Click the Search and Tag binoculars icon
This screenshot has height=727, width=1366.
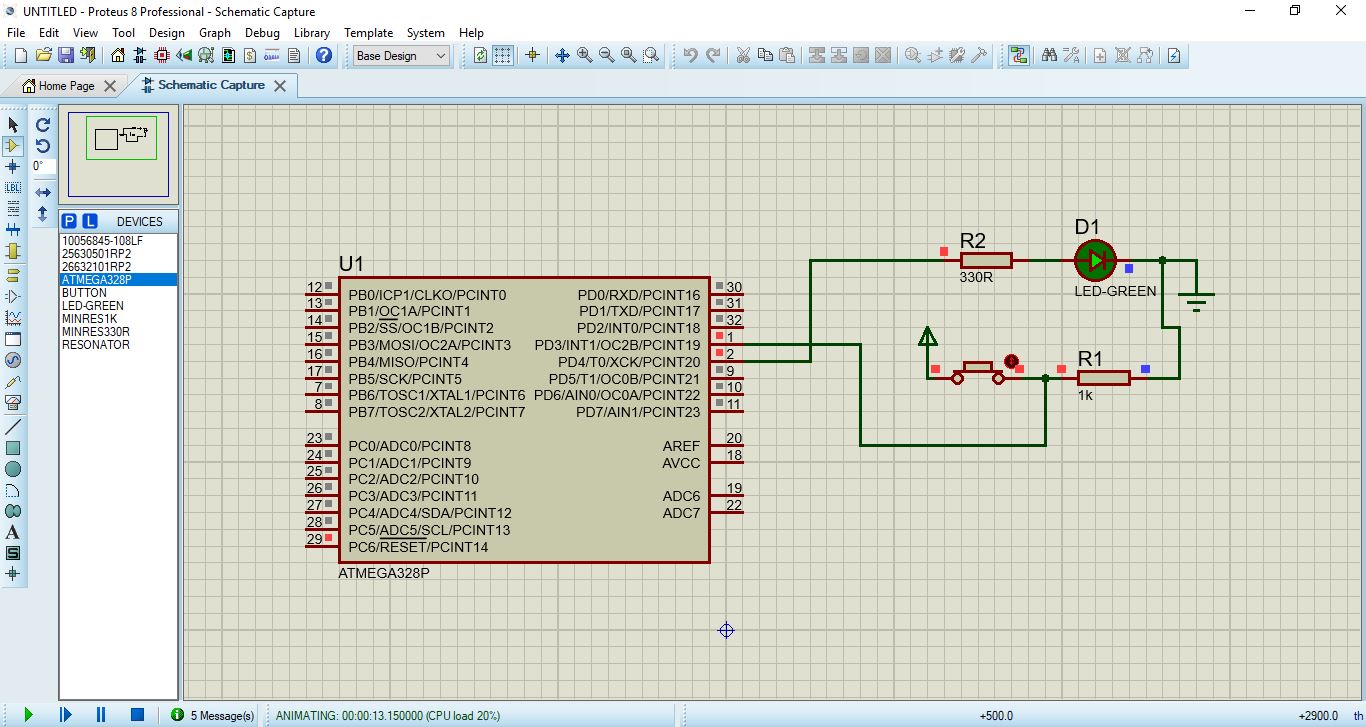(x=1049, y=56)
